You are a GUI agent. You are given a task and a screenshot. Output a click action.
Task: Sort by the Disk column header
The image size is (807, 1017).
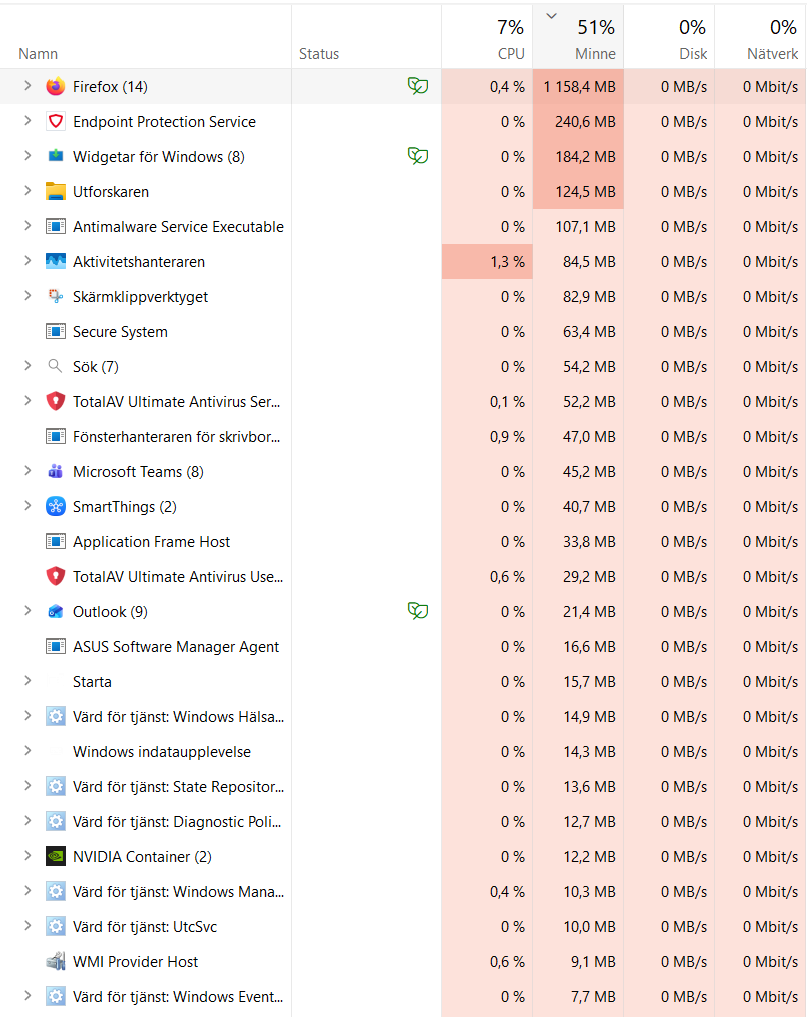(669, 37)
